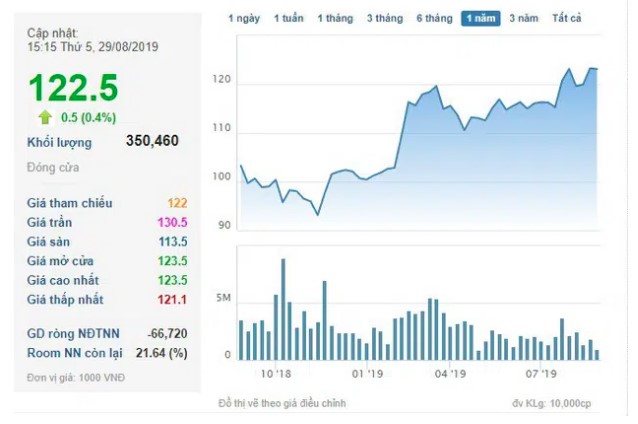Switch chart to "3 năm" range
The width and height of the screenshot is (638, 424).
click(x=525, y=19)
